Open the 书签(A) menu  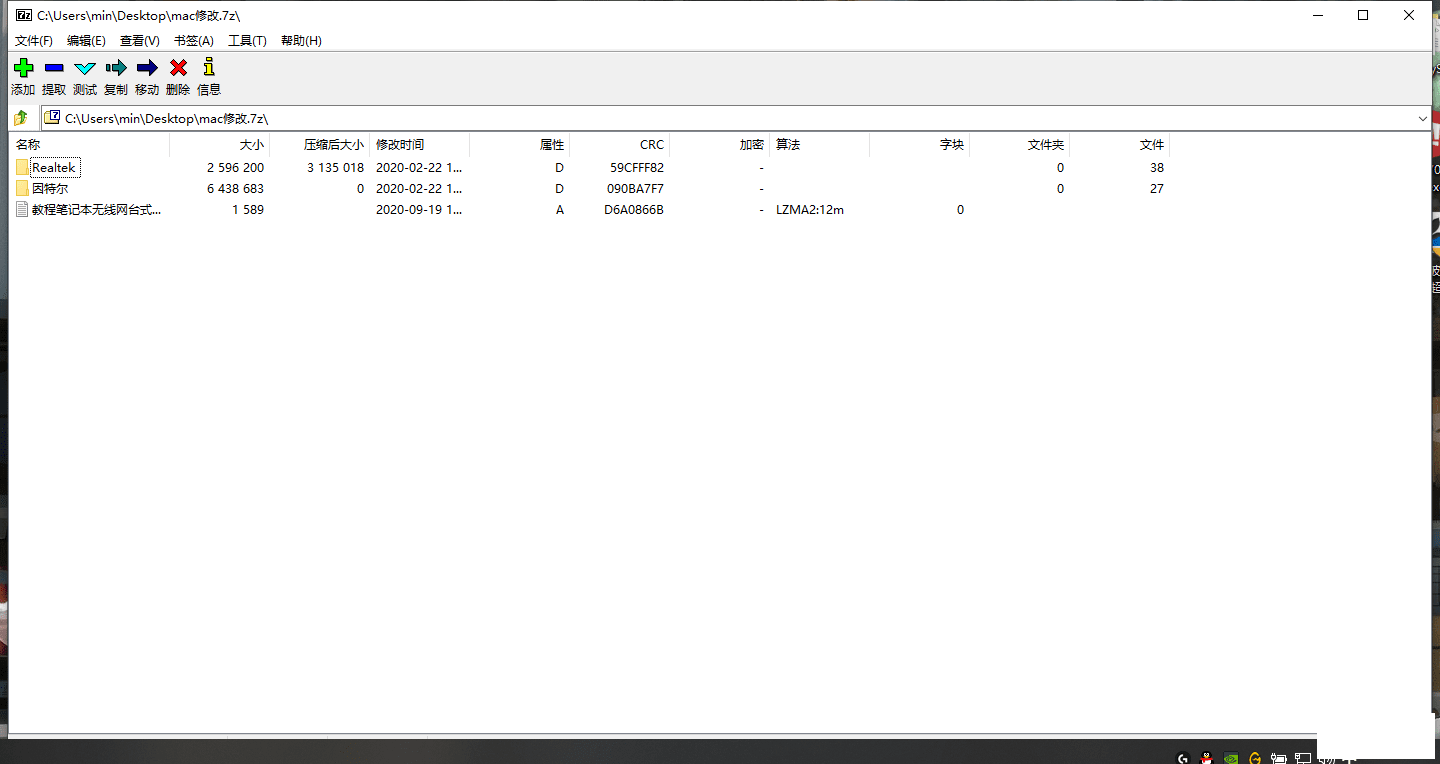194,41
